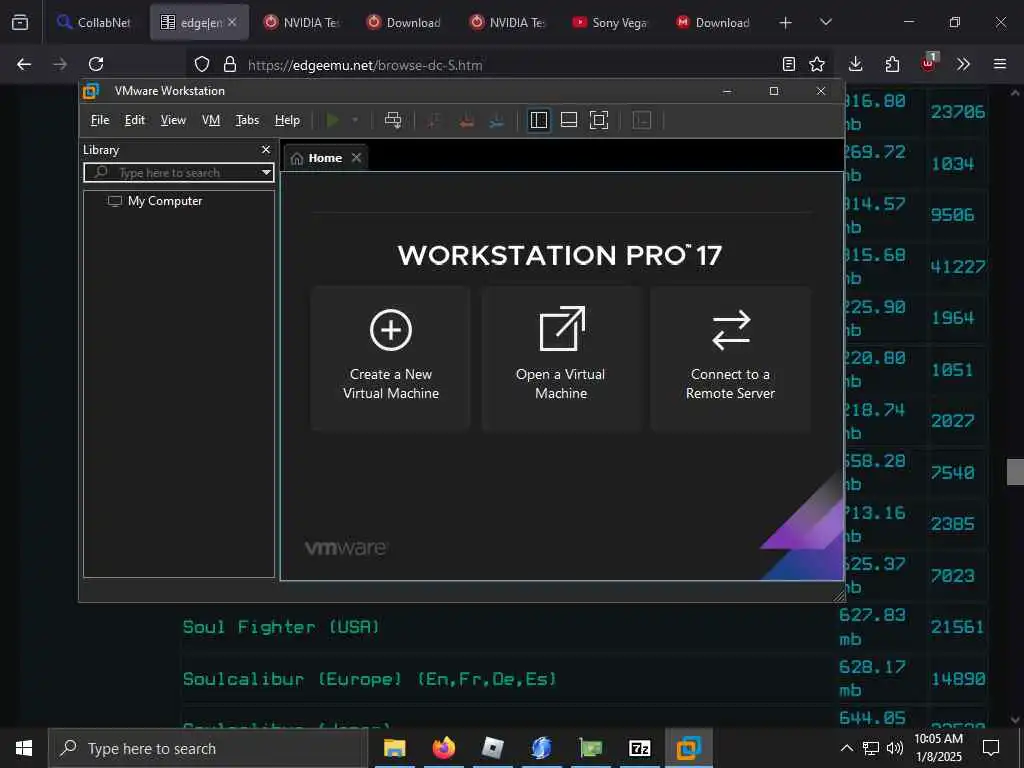Open the notification center icon

coord(991,748)
